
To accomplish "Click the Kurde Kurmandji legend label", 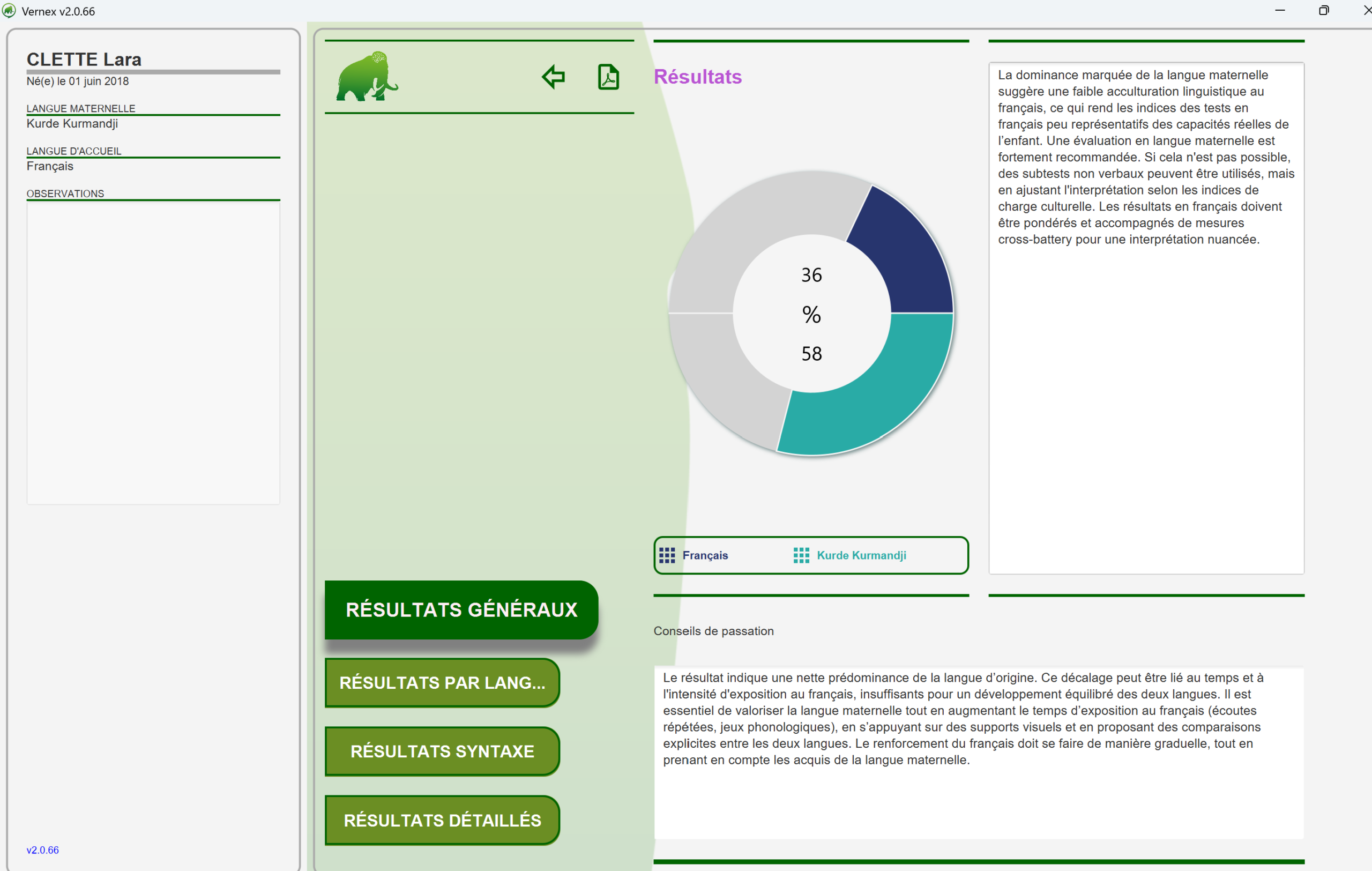I will pyautogui.click(x=861, y=555).
